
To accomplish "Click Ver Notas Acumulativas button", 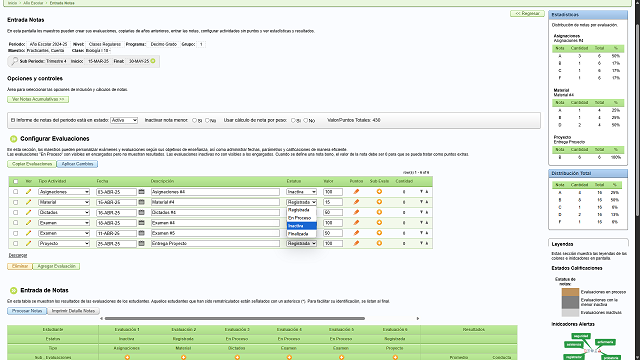I will click(x=38, y=99).
